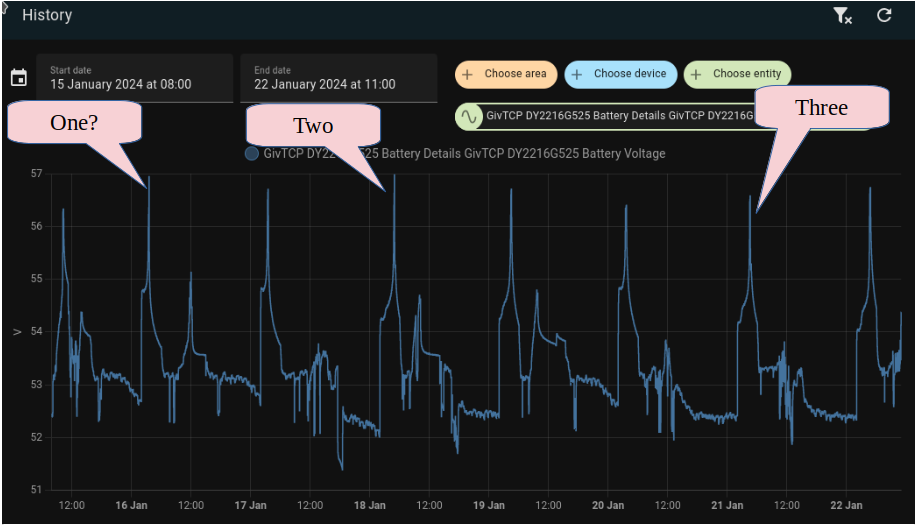The width and height of the screenshot is (915, 525).
Task: Click the 22 Jan axis label
Action: coord(846,505)
